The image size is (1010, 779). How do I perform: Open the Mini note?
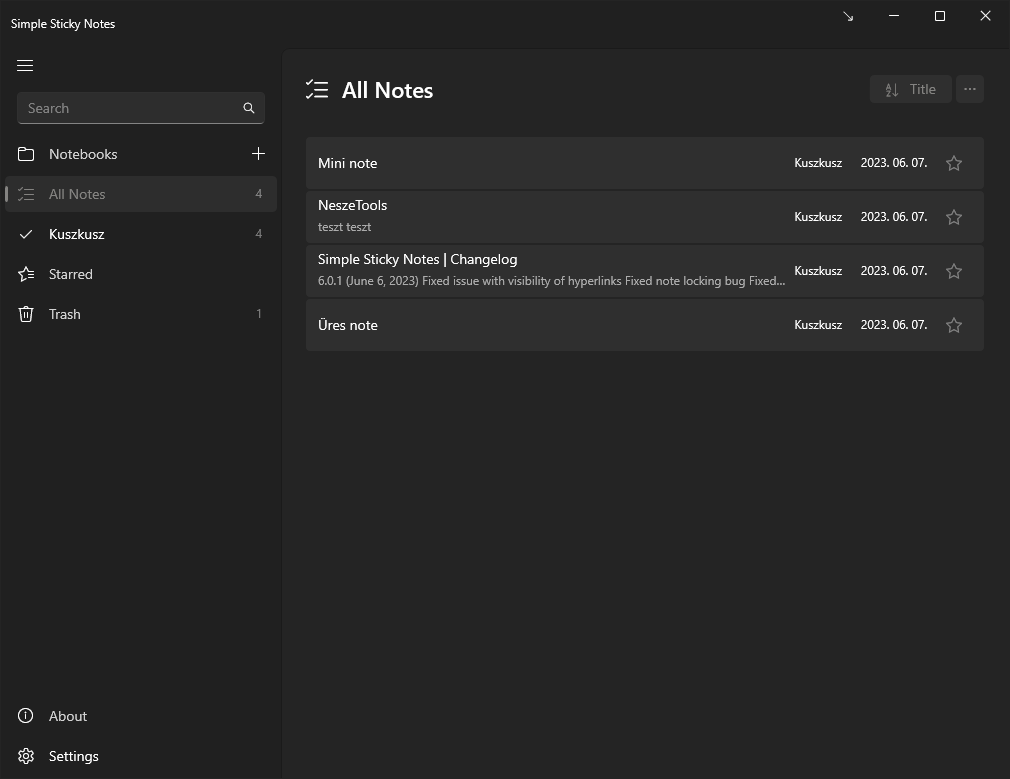(x=645, y=163)
